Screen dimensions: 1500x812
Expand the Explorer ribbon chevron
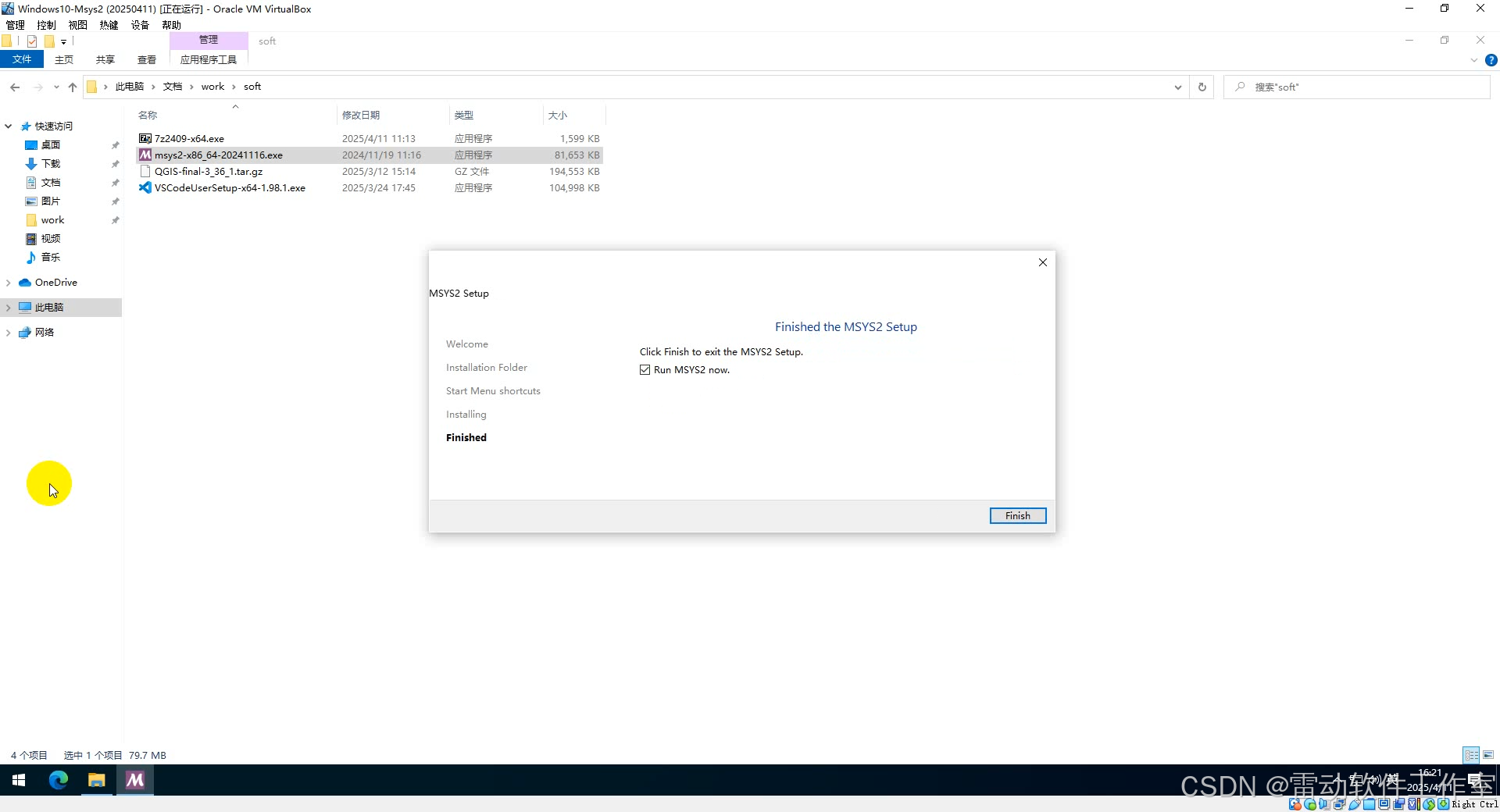(1473, 60)
